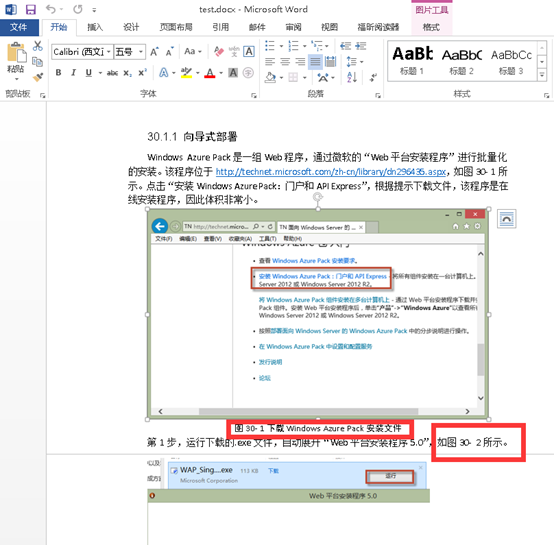Apply the Heading 1 style
This screenshot has height=545, width=554.
pos(412,60)
